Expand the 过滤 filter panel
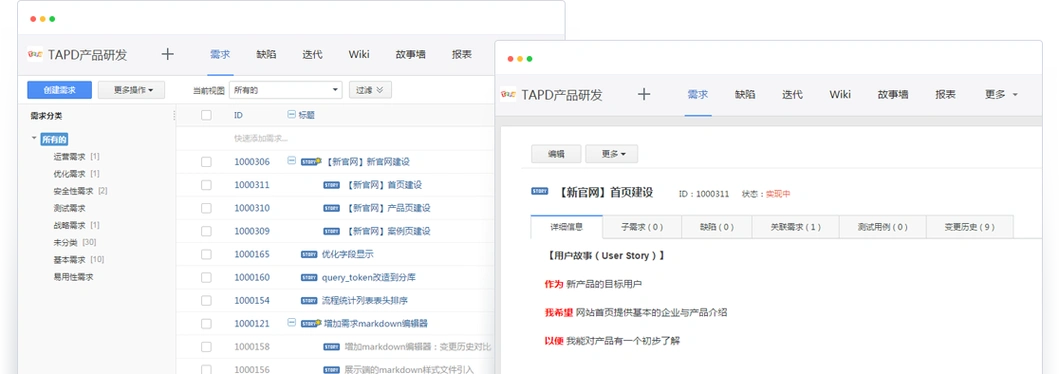 tap(370, 90)
